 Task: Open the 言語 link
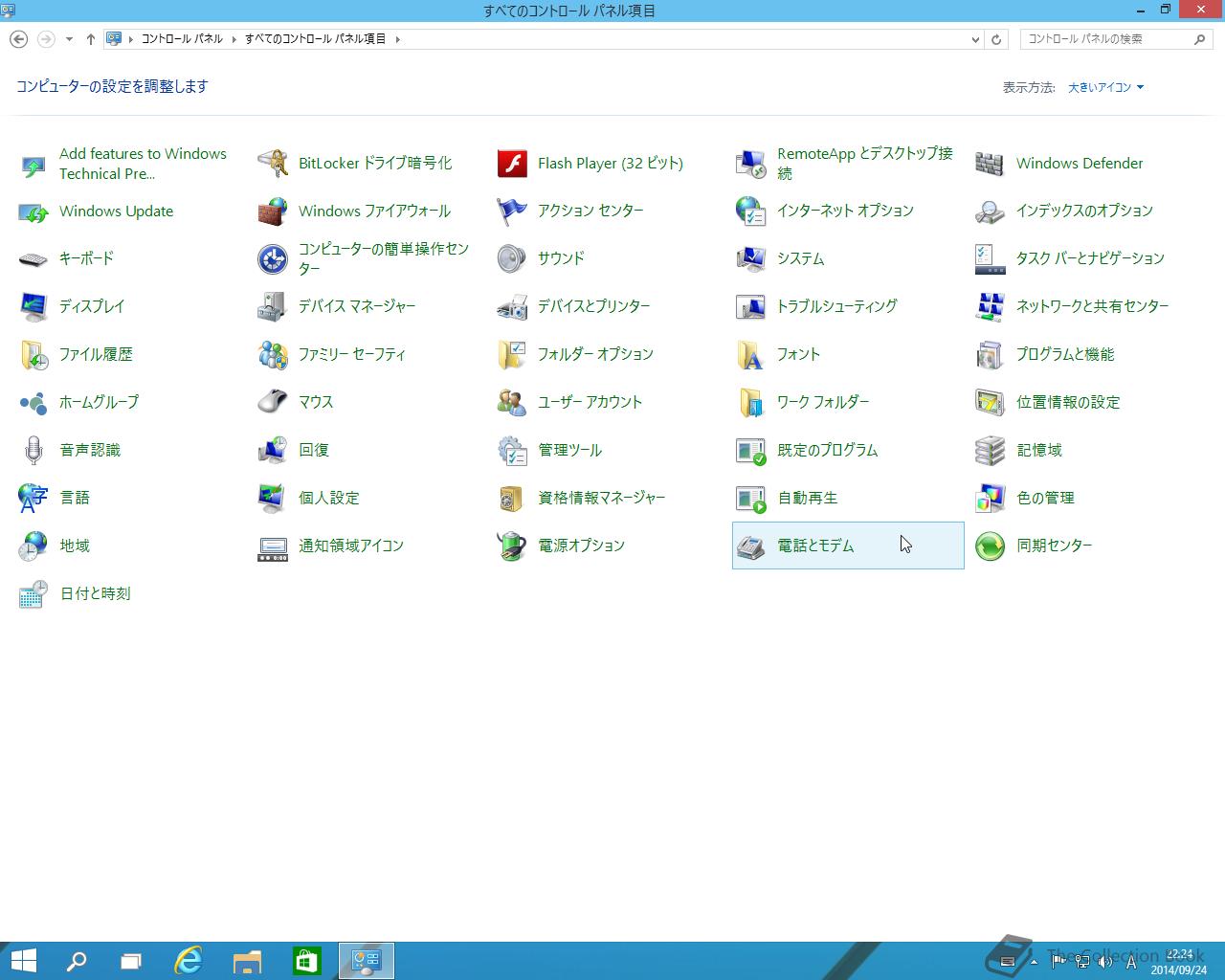(x=74, y=498)
